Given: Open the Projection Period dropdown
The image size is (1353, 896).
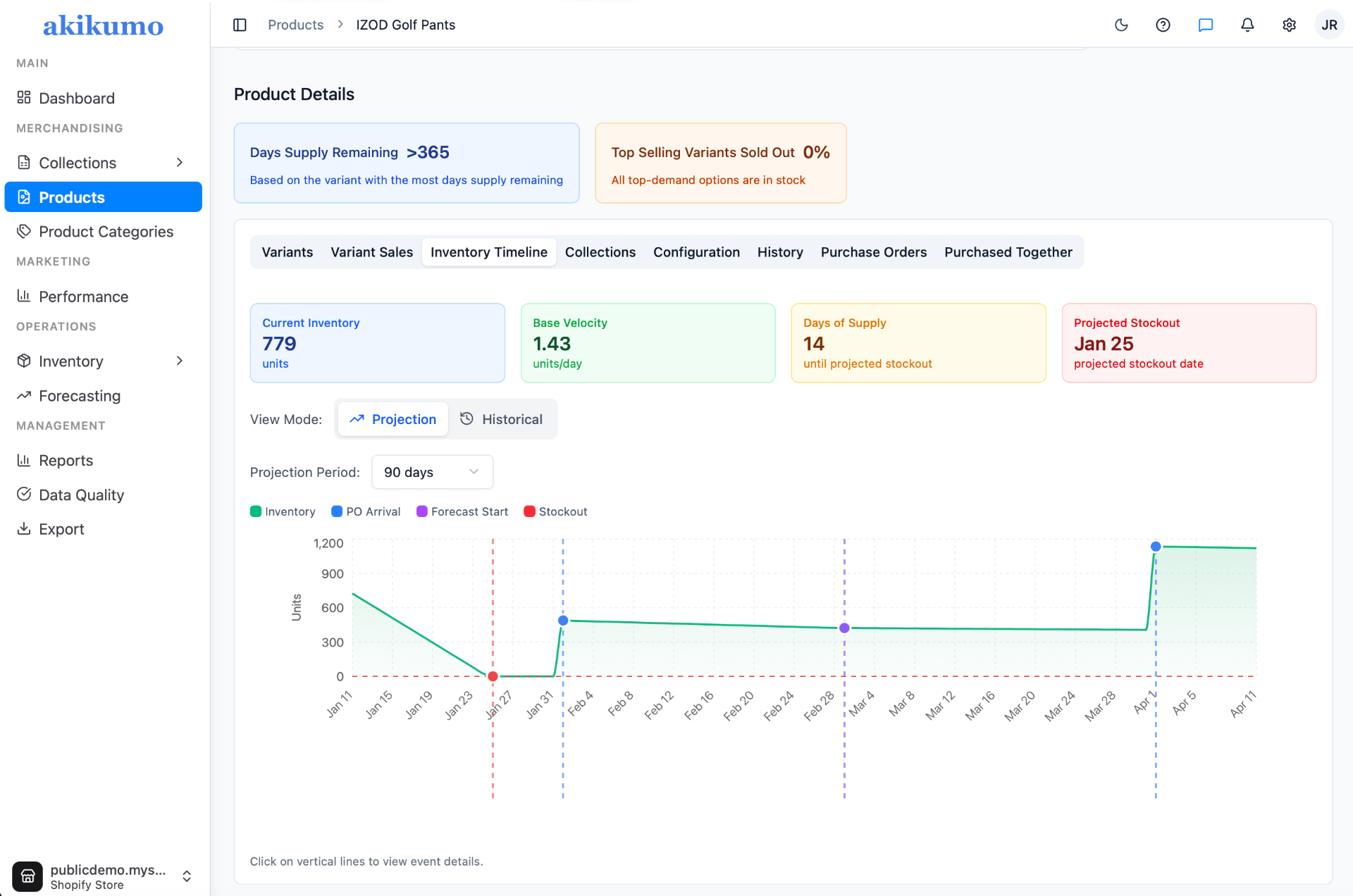Looking at the screenshot, I should (x=432, y=472).
